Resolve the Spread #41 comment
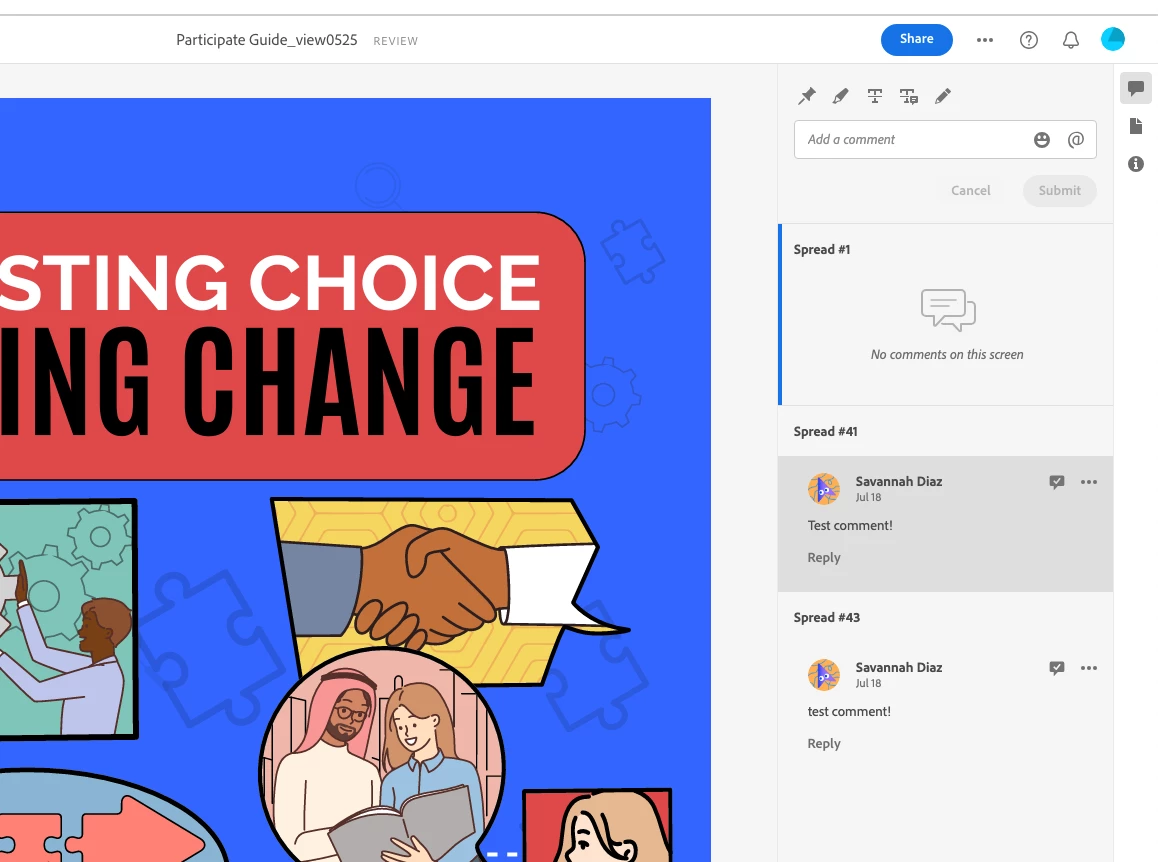This screenshot has height=862, width=1158. pos(1057,482)
